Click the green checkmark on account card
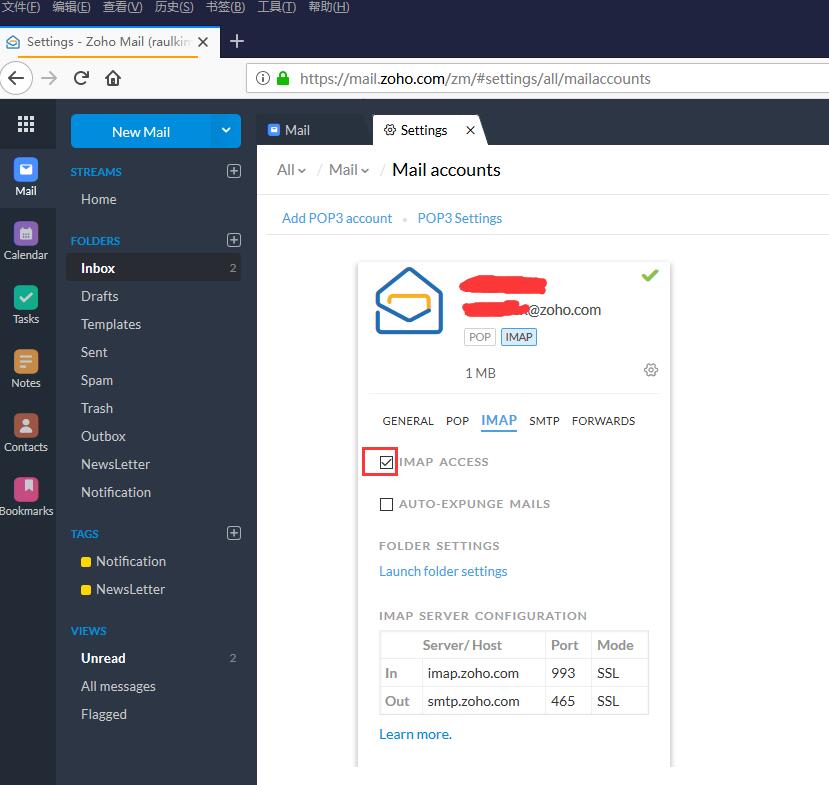Viewport: 829px width, 785px height. point(650,275)
